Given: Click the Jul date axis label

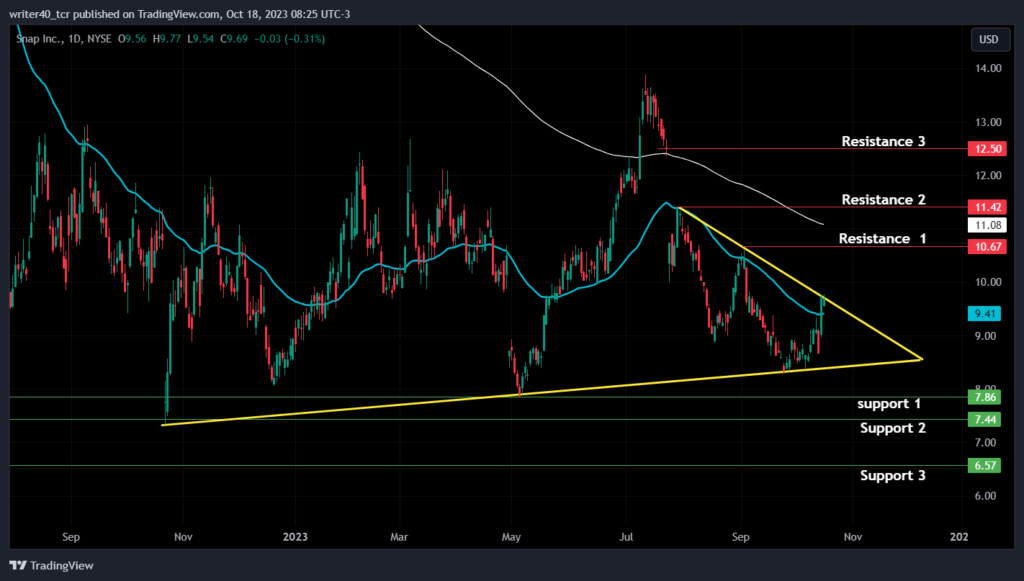Looking at the screenshot, I should tap(626, 537).
